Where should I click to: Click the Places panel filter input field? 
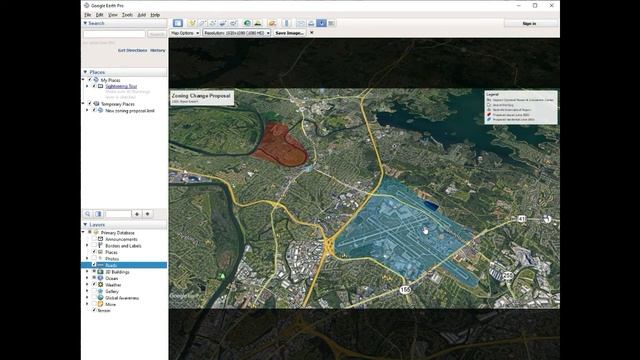pos(118,214)
